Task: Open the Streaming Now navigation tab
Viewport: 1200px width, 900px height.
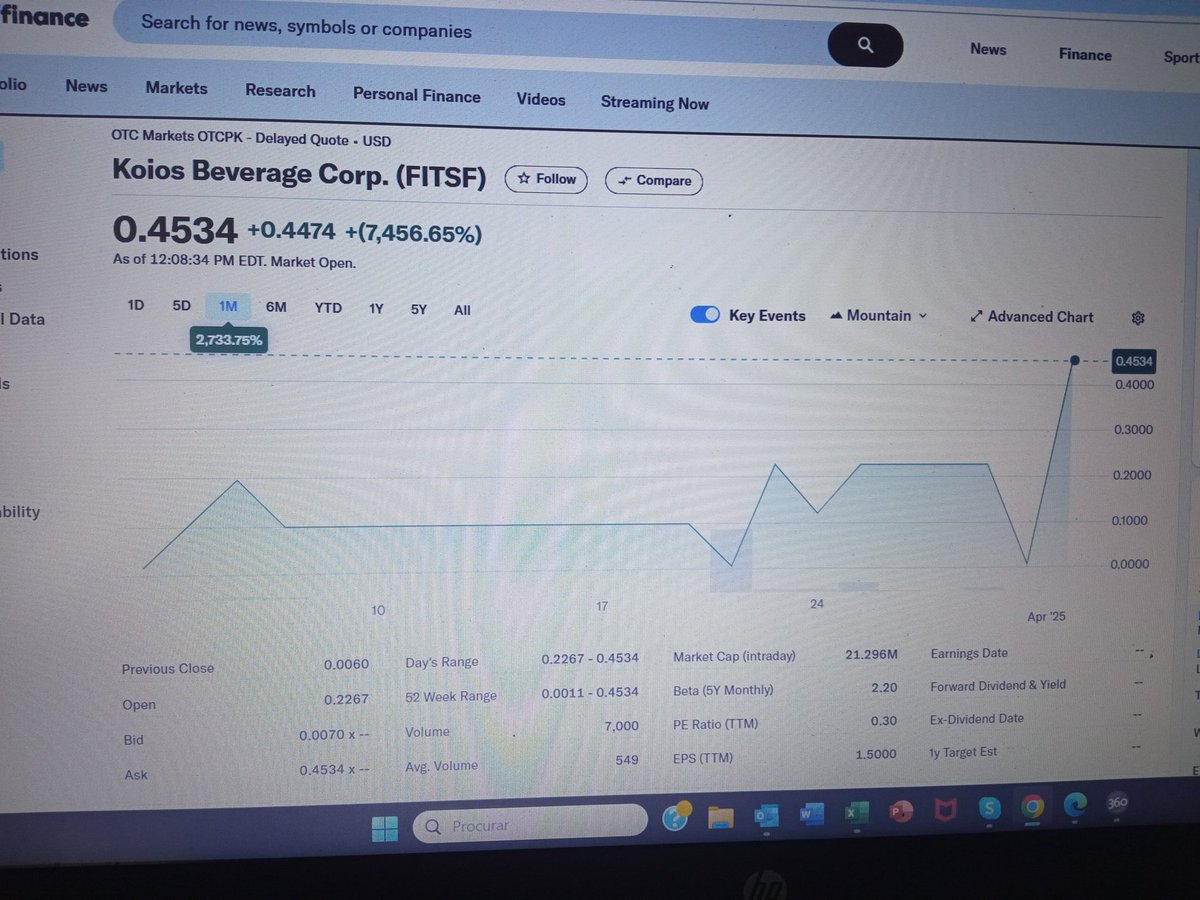Action: [x=655, y=102]
